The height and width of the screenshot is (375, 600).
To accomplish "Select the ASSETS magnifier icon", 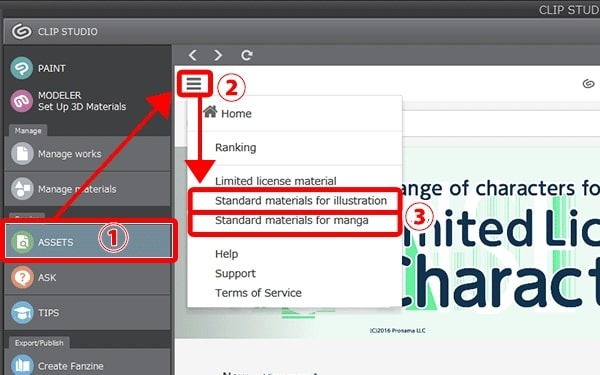I will 22,242.
